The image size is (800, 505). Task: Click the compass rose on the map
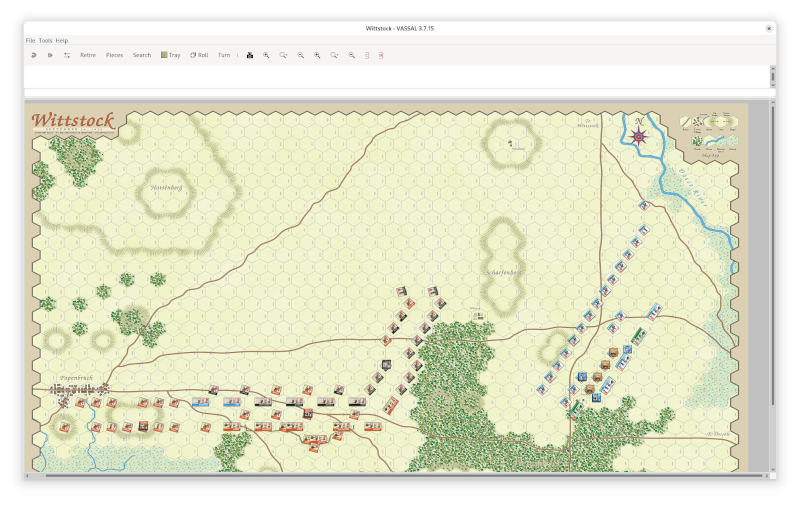(639, 136)
